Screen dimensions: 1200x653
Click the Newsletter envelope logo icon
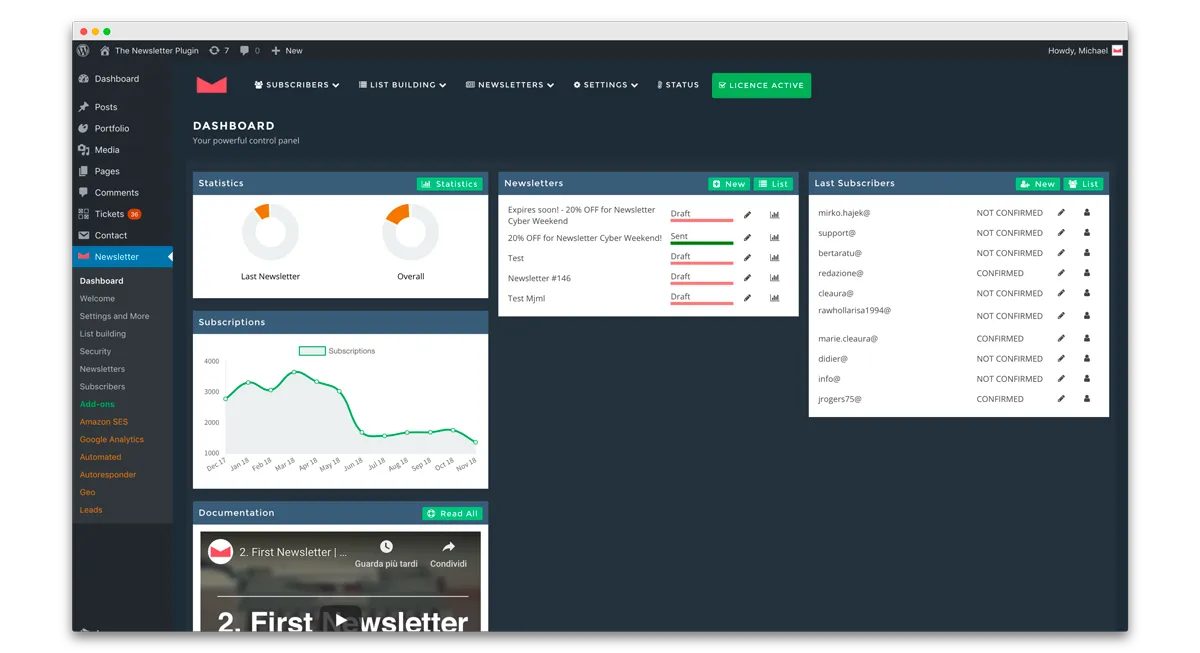point(211,85)
